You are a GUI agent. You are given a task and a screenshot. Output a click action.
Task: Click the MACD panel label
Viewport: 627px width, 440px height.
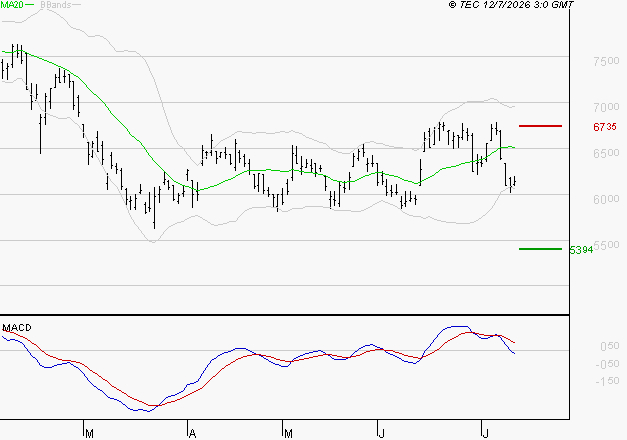click(17, 328)
